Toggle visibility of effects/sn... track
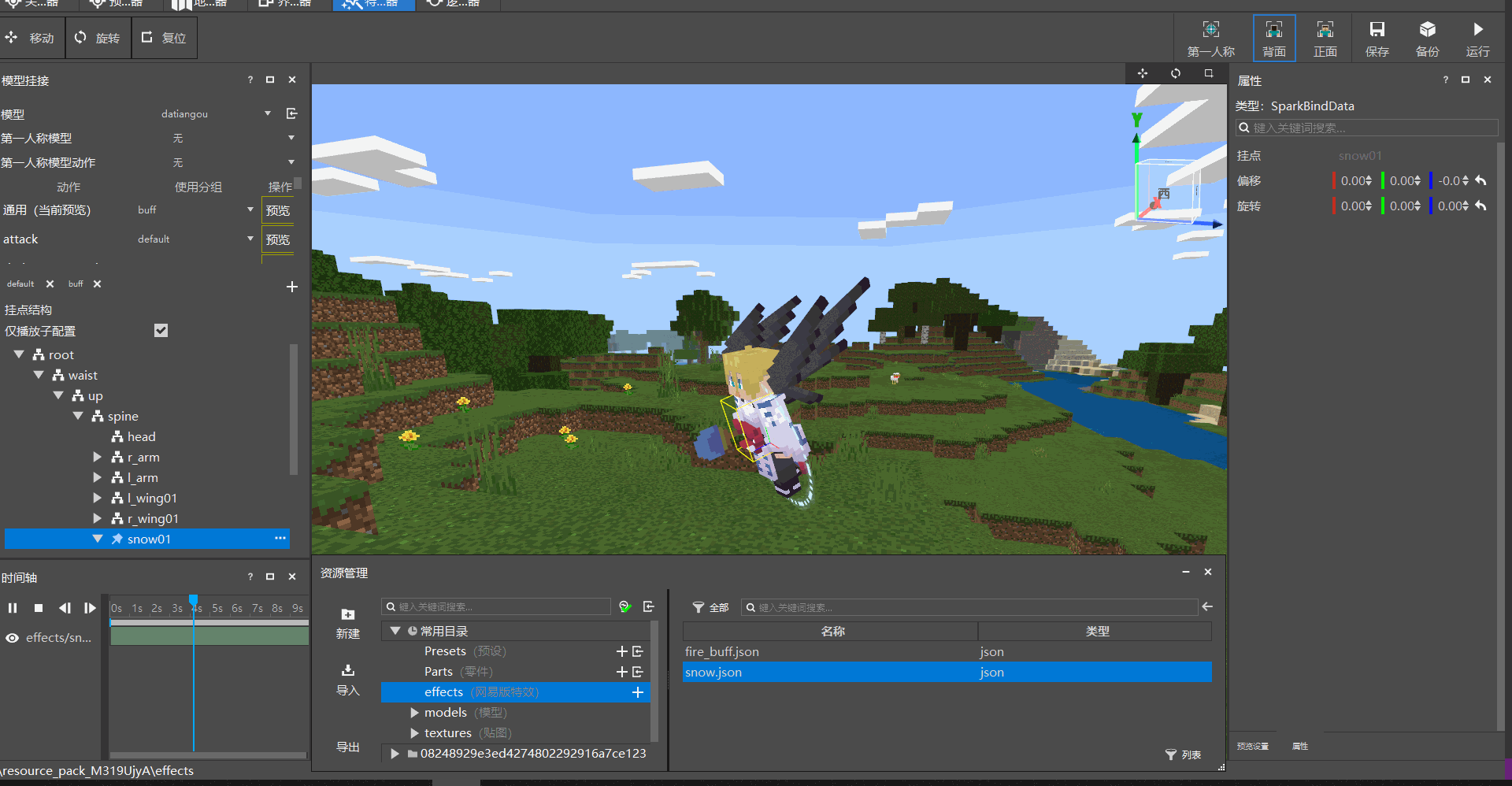Viewport: 1512px width, 786px height. pyautogui.click(x=13, y=638)
